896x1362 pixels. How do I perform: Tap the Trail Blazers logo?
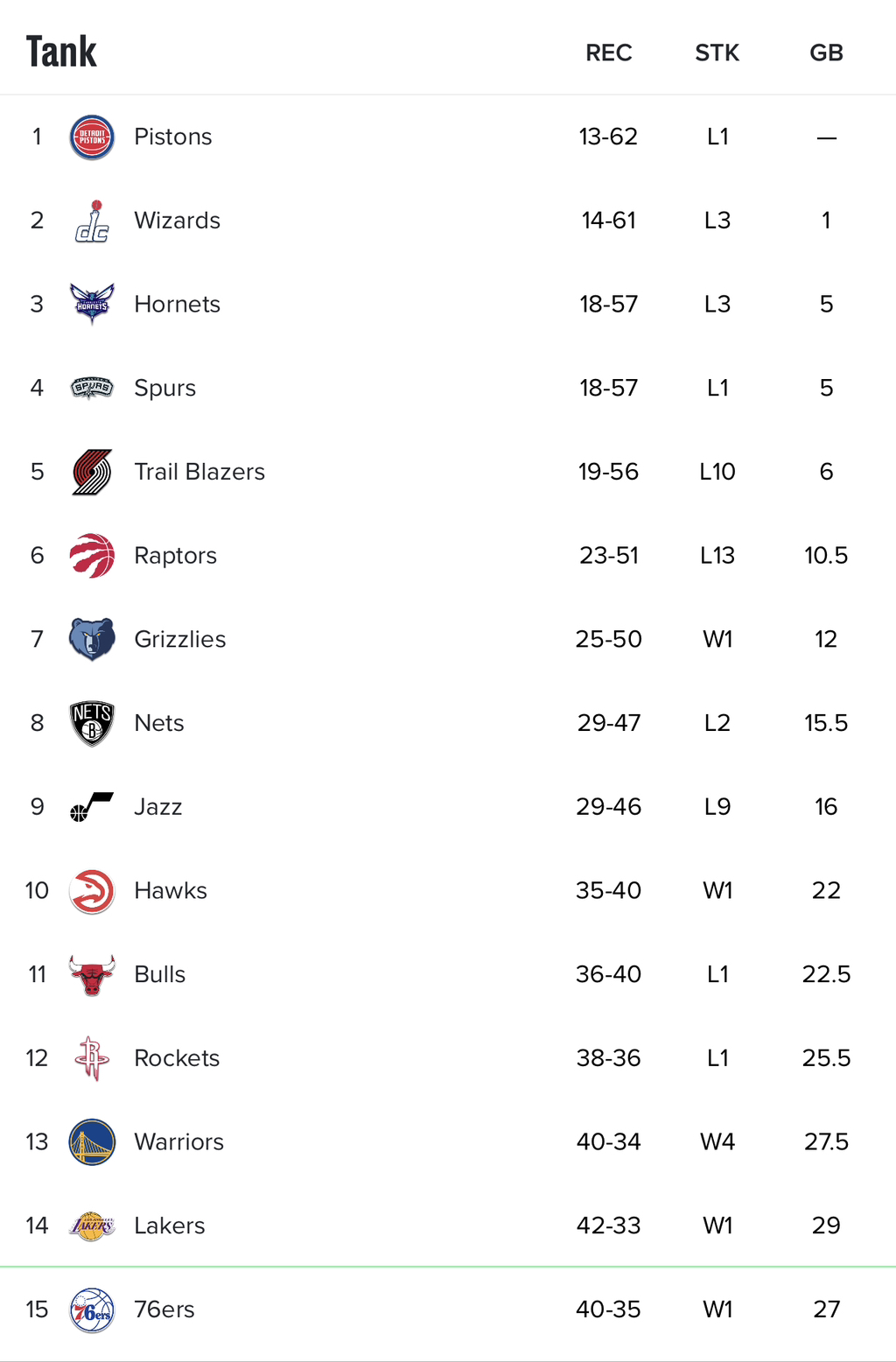click(x=92, y=473)
